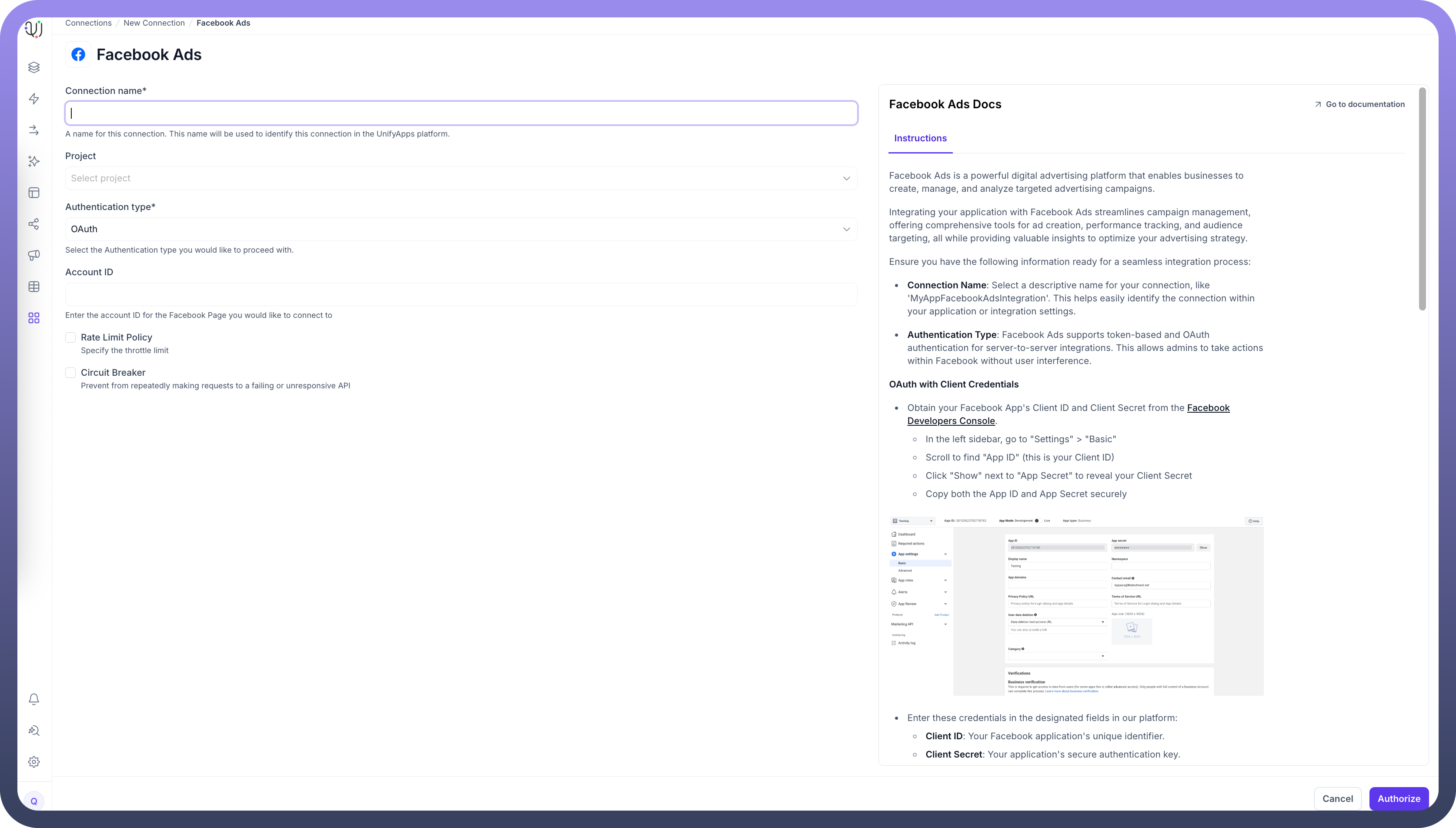The height and width of the screenshot is (828, 1456).
Task: Click the sparkle AI sidebar icon
Action: click(x=34, y=161)
